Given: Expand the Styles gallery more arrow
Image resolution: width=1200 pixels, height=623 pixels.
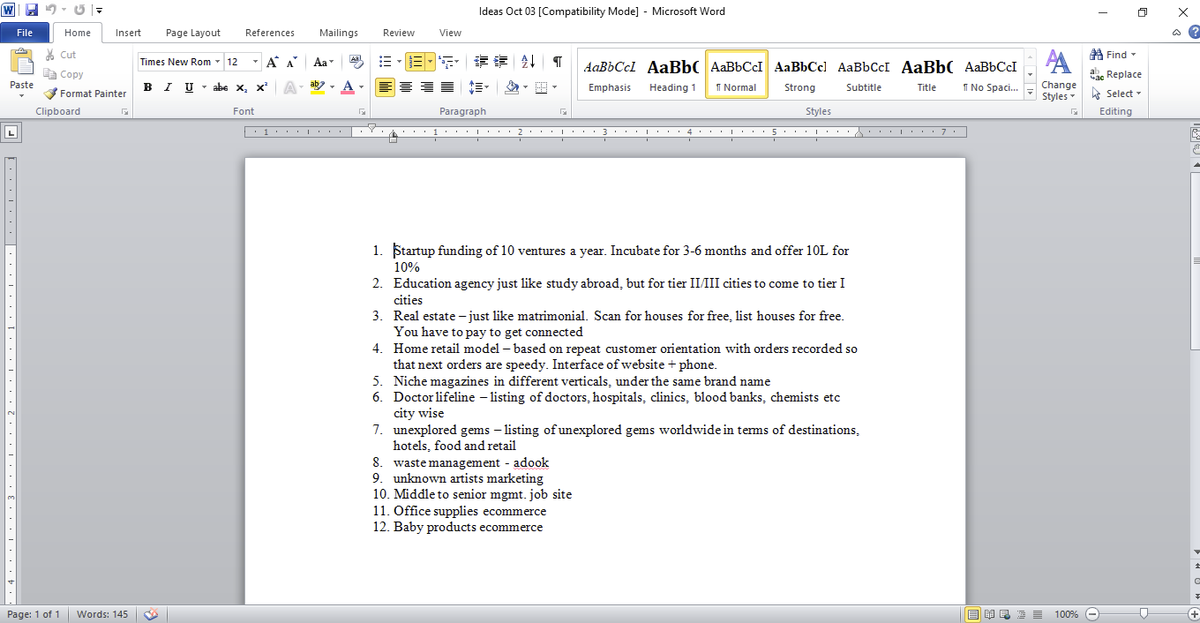Looking at the screenshot, I should pos(1031,94).
